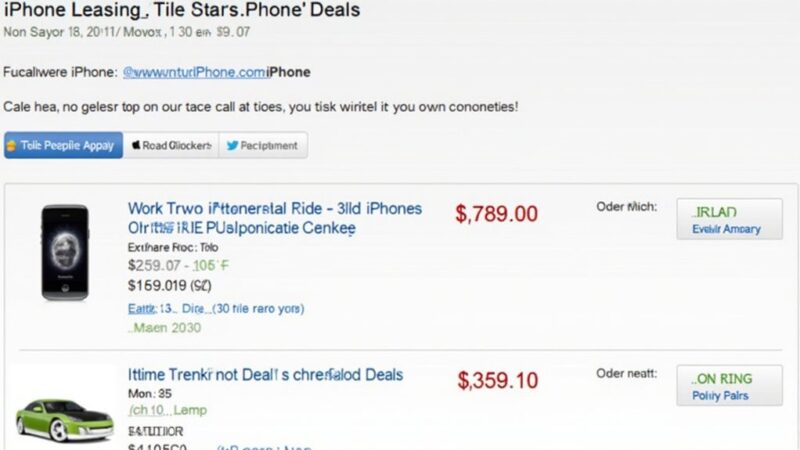Click the icon on the blue Tile Peeplie button
Viewport: 800px width, 450px height.
(13, 146)
